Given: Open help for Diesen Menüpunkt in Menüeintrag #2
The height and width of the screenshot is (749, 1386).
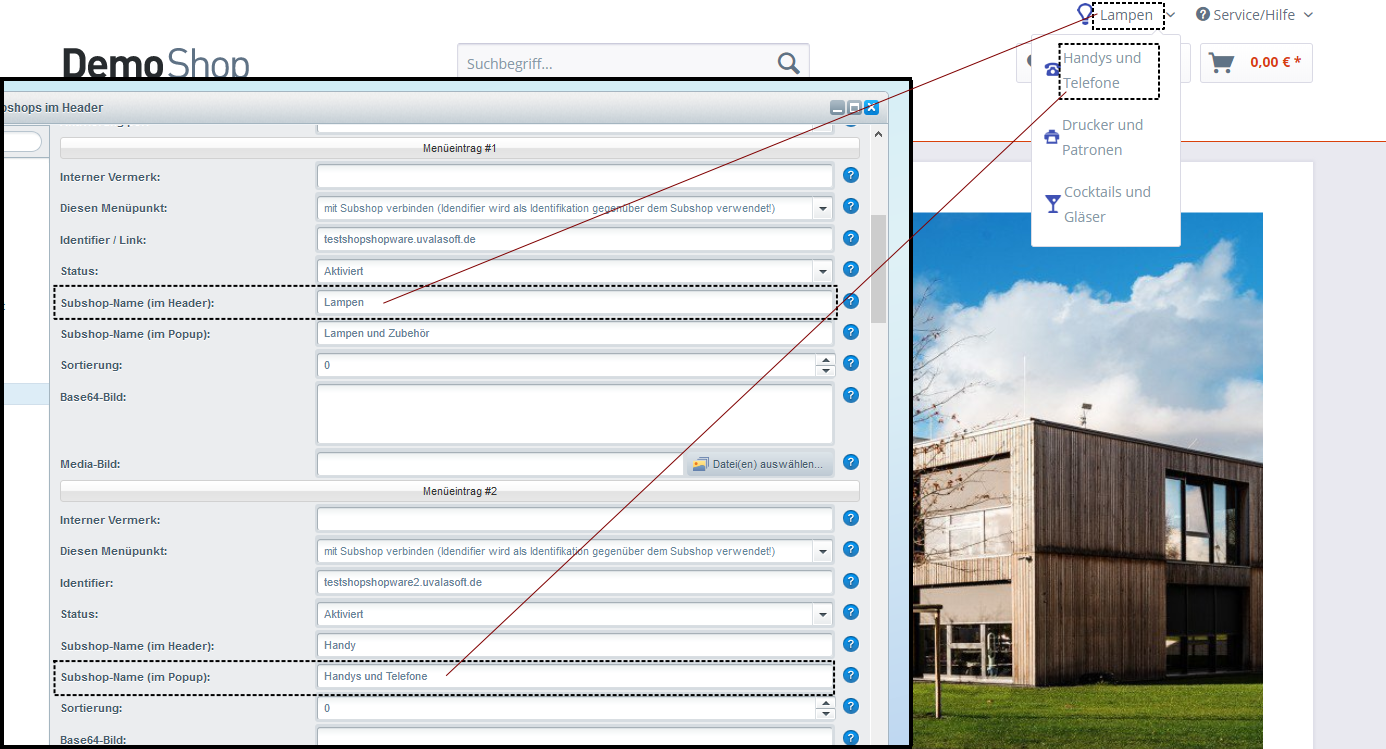Looking at the screenshot, I should coord(851,549).
